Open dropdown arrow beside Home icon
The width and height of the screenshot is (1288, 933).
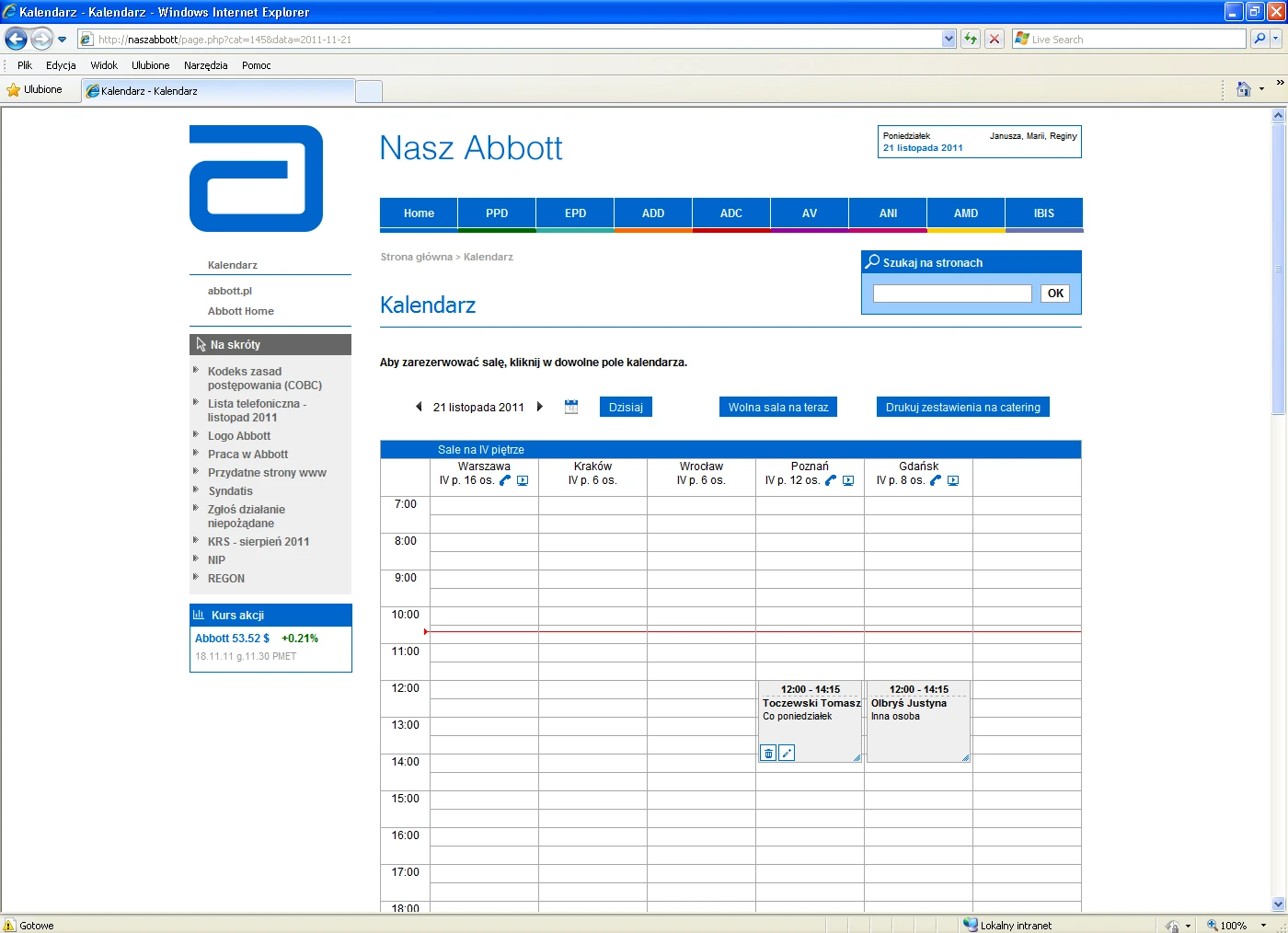point(1261,89)
